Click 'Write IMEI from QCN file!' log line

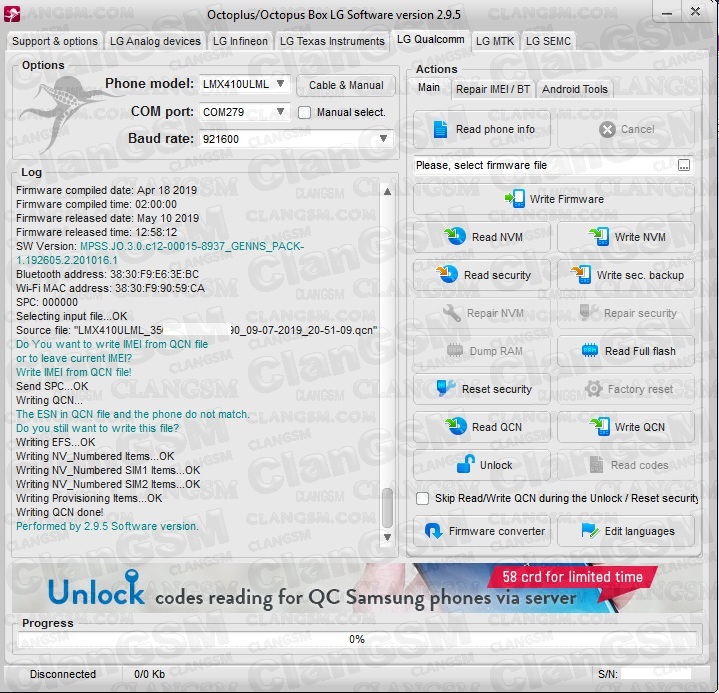point(74,372)
